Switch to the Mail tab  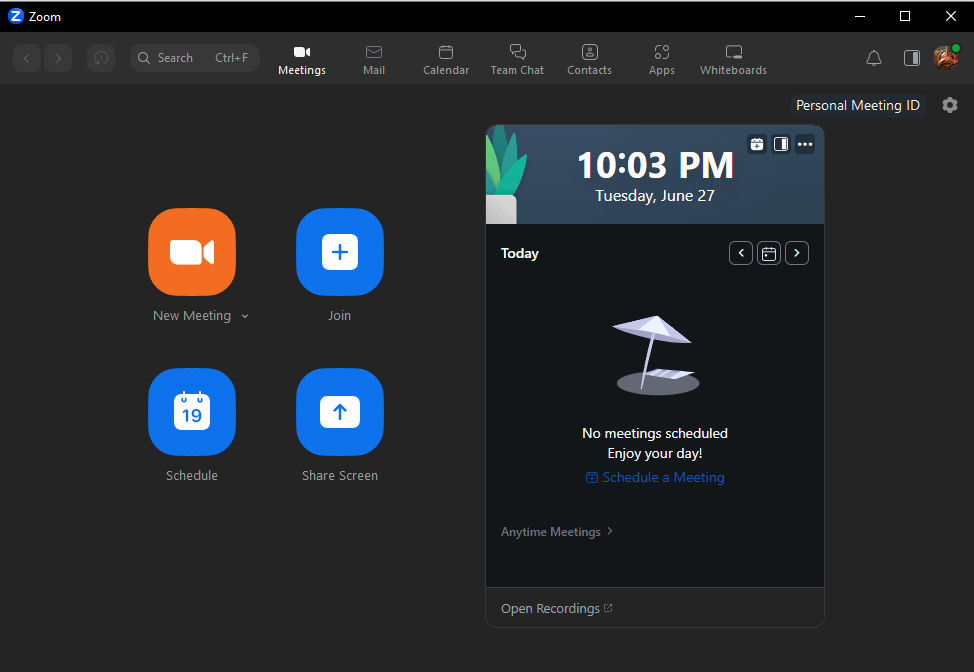(x=374, y=59)
